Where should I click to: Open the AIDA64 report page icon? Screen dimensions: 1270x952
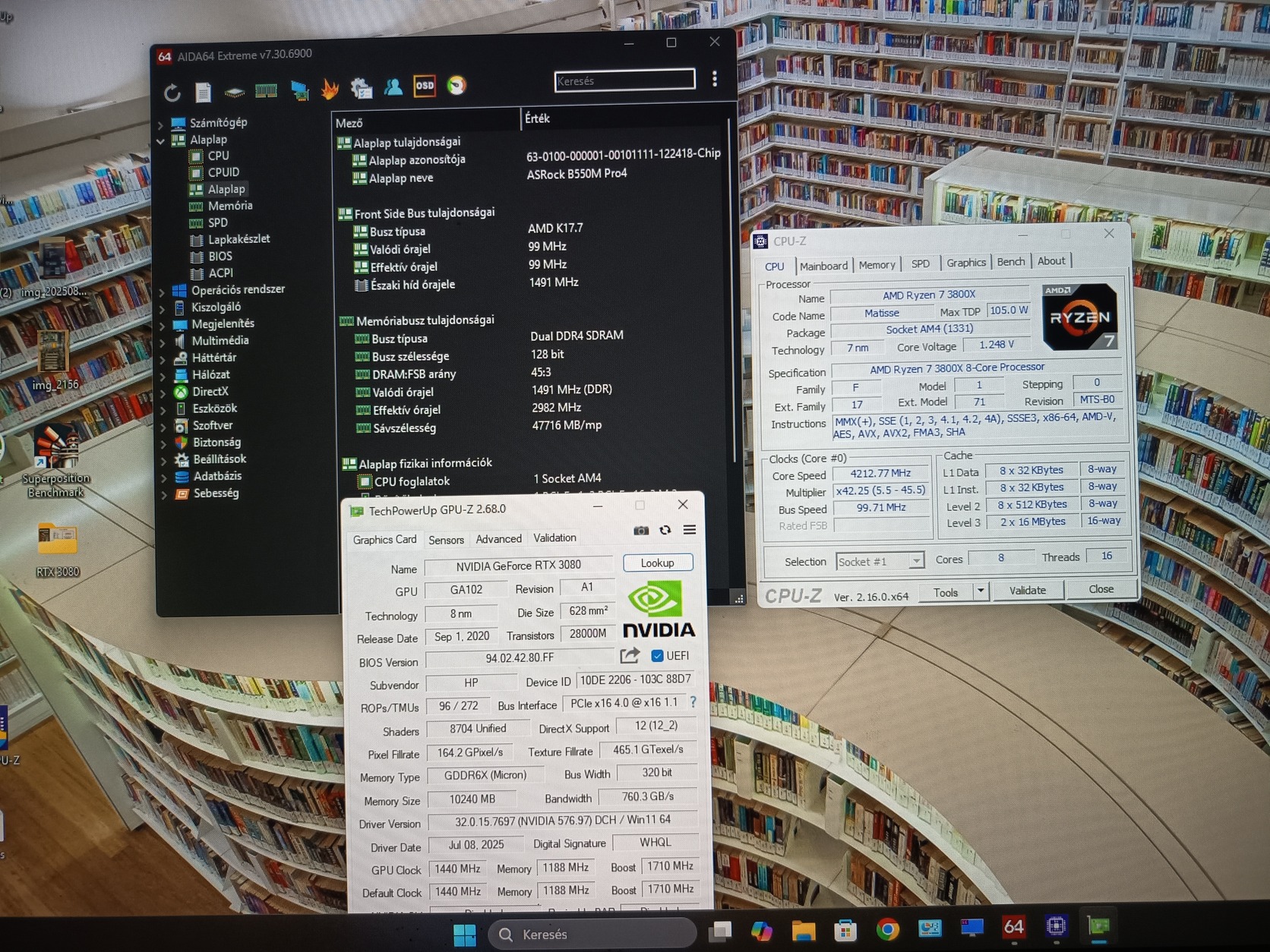(203, 93)
